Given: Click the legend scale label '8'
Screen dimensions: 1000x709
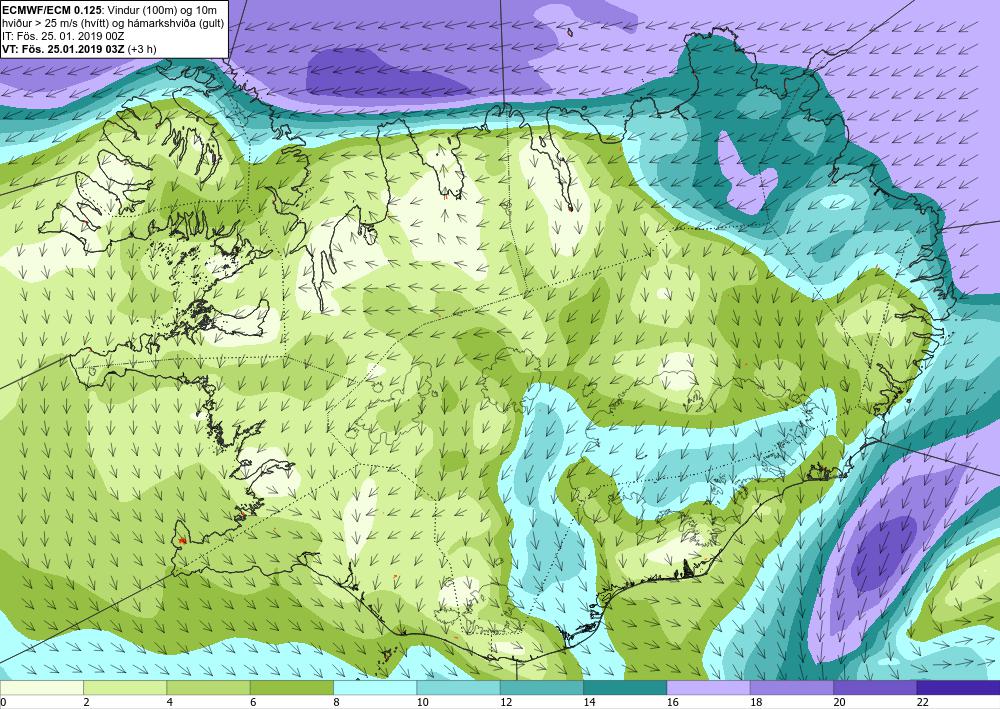Looking at the screenshot, I should click(336, 702).
